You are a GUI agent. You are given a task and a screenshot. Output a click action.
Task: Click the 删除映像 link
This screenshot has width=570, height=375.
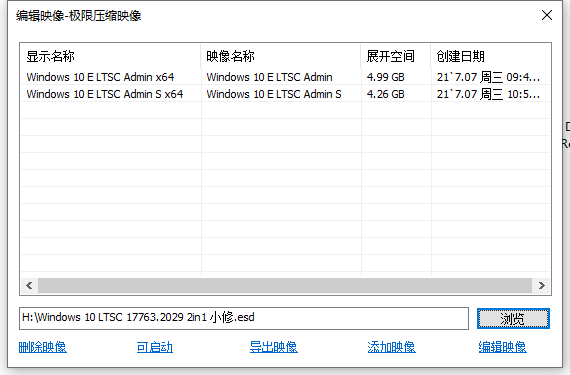(x=43, y=347)
